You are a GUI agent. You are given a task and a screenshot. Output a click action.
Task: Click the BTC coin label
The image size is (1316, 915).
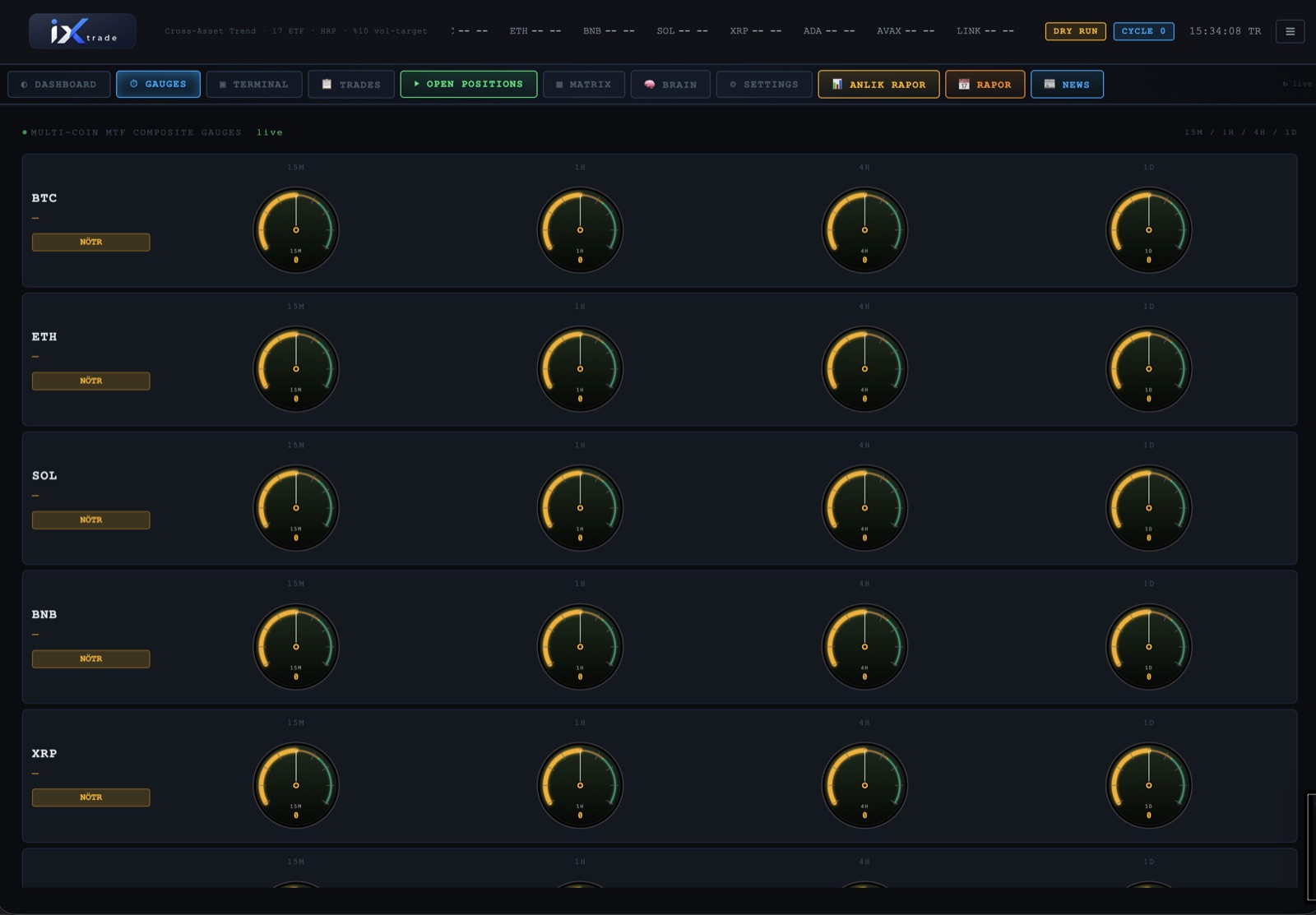[44, 198]
